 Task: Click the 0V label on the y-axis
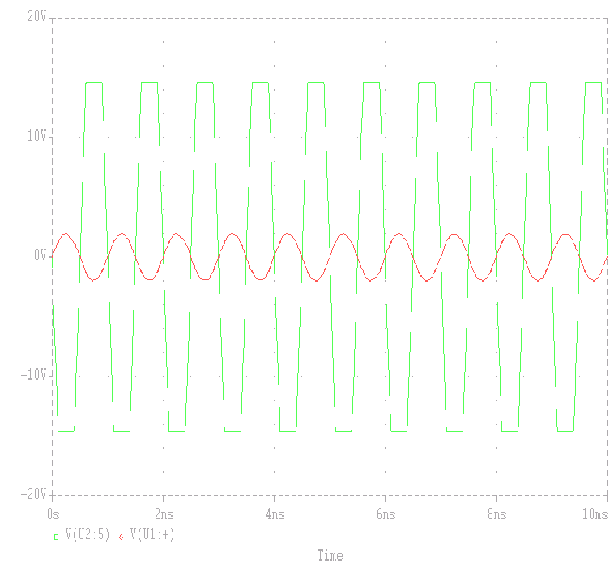point(40,256)
